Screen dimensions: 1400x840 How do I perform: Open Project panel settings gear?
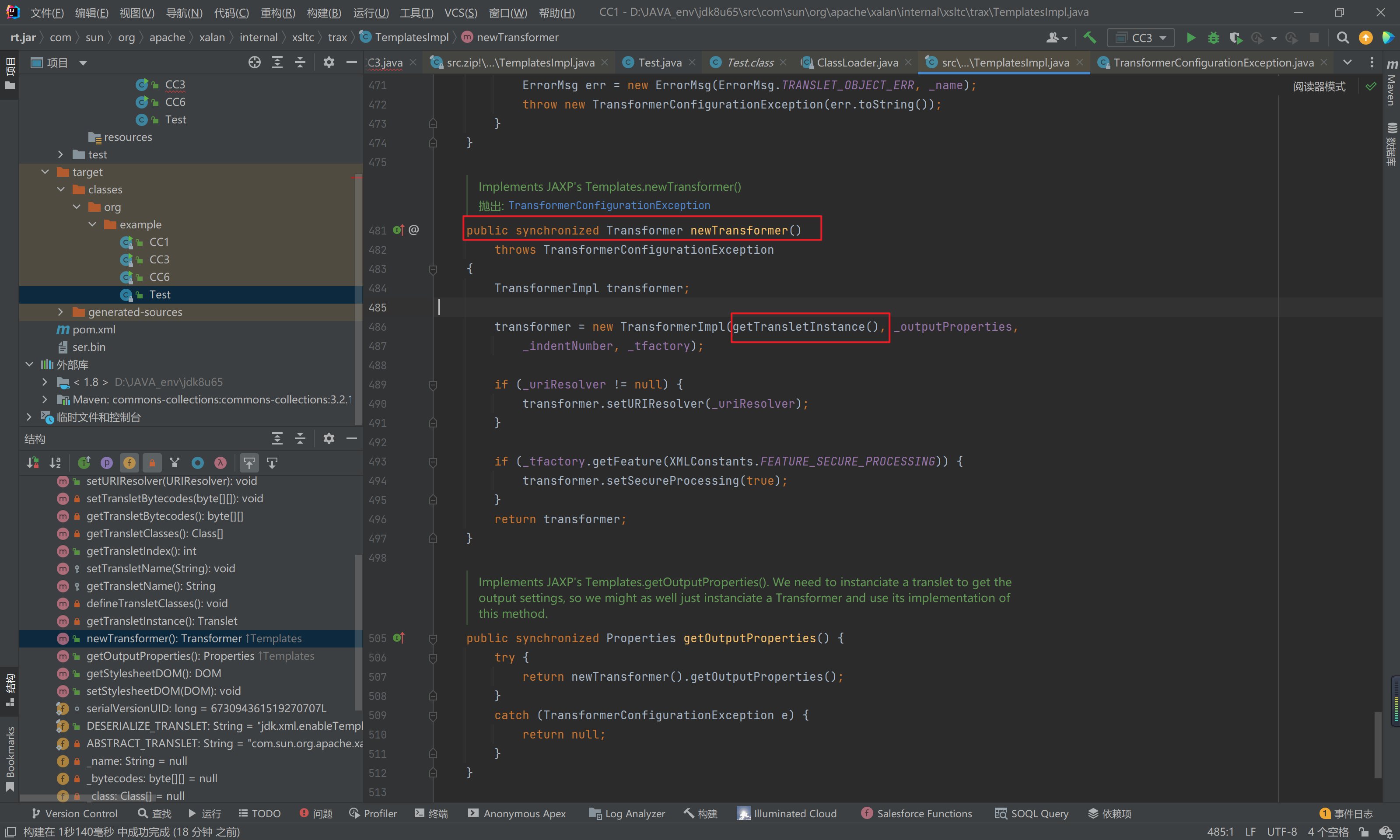click(329, 62)
